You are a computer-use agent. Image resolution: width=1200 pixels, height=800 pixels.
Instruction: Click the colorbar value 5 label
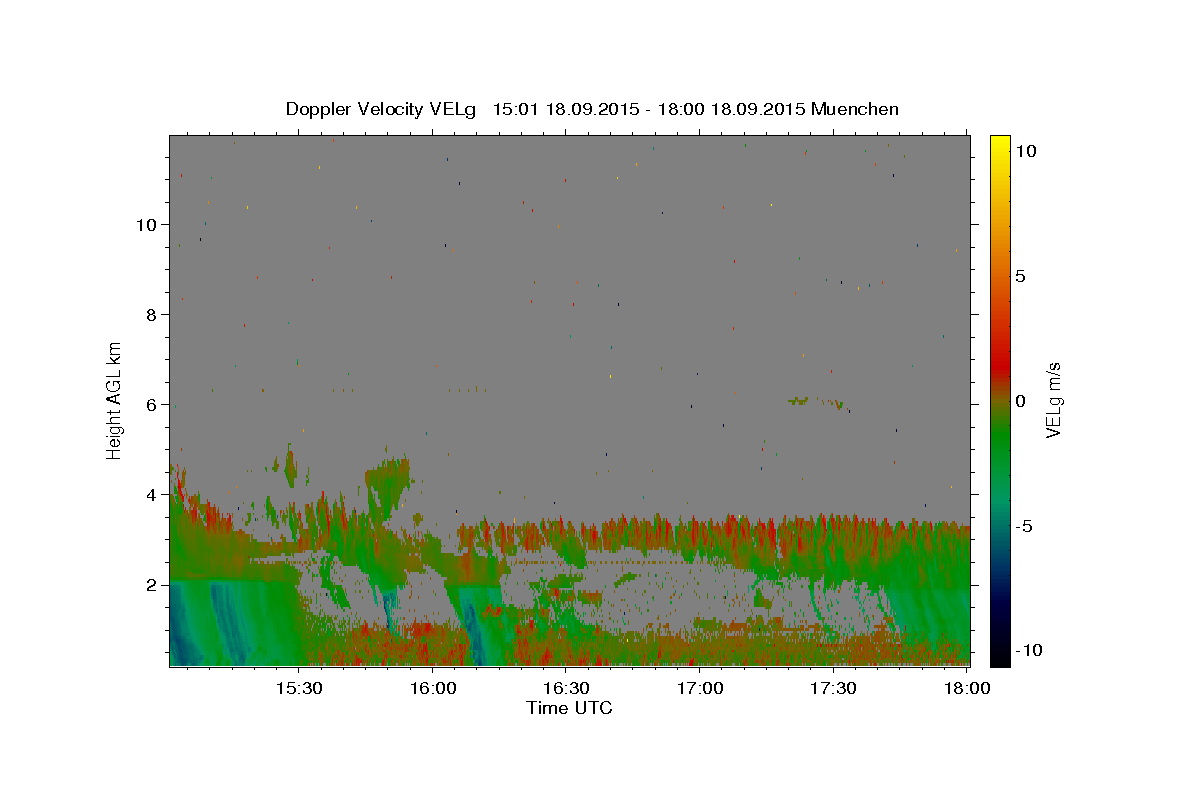pos(1020,276)
